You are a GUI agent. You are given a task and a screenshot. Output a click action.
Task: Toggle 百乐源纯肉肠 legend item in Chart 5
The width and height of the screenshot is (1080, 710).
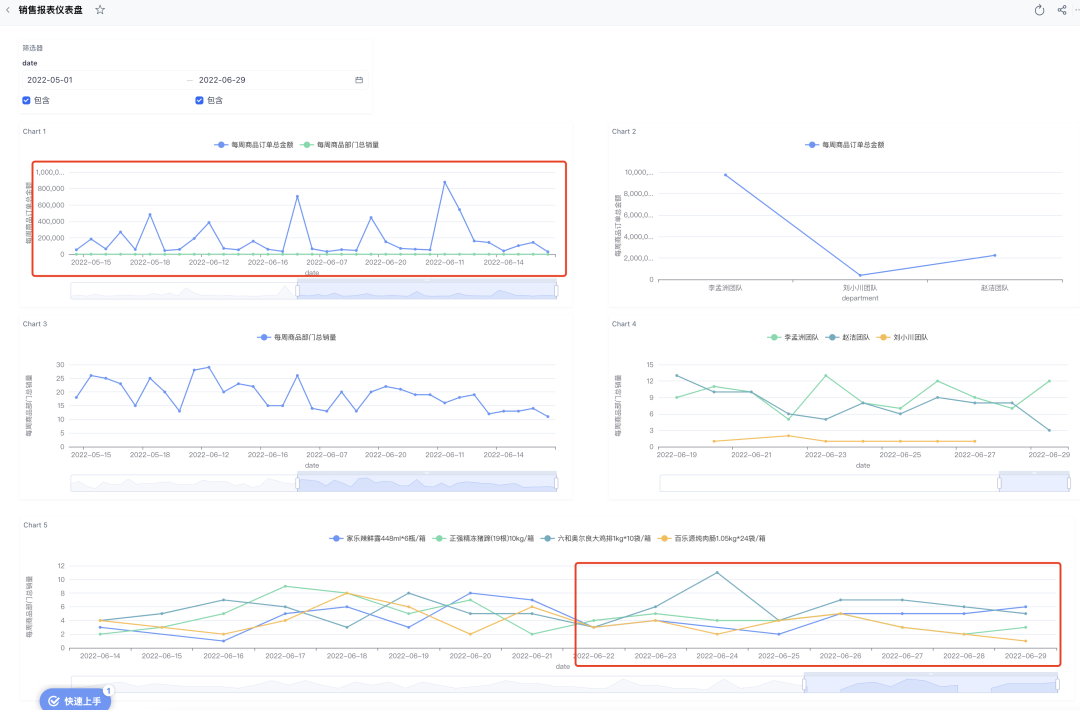coord(712,539)
